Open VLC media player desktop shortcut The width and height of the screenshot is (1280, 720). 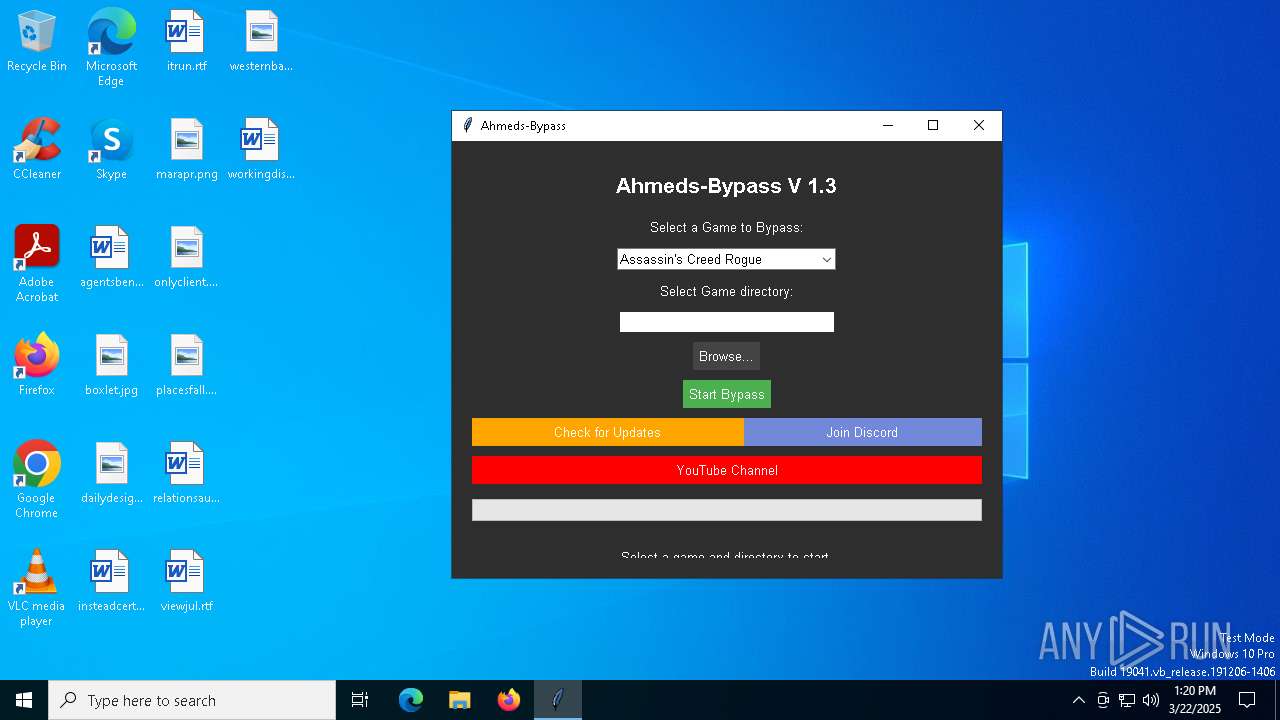coord(37,588)
